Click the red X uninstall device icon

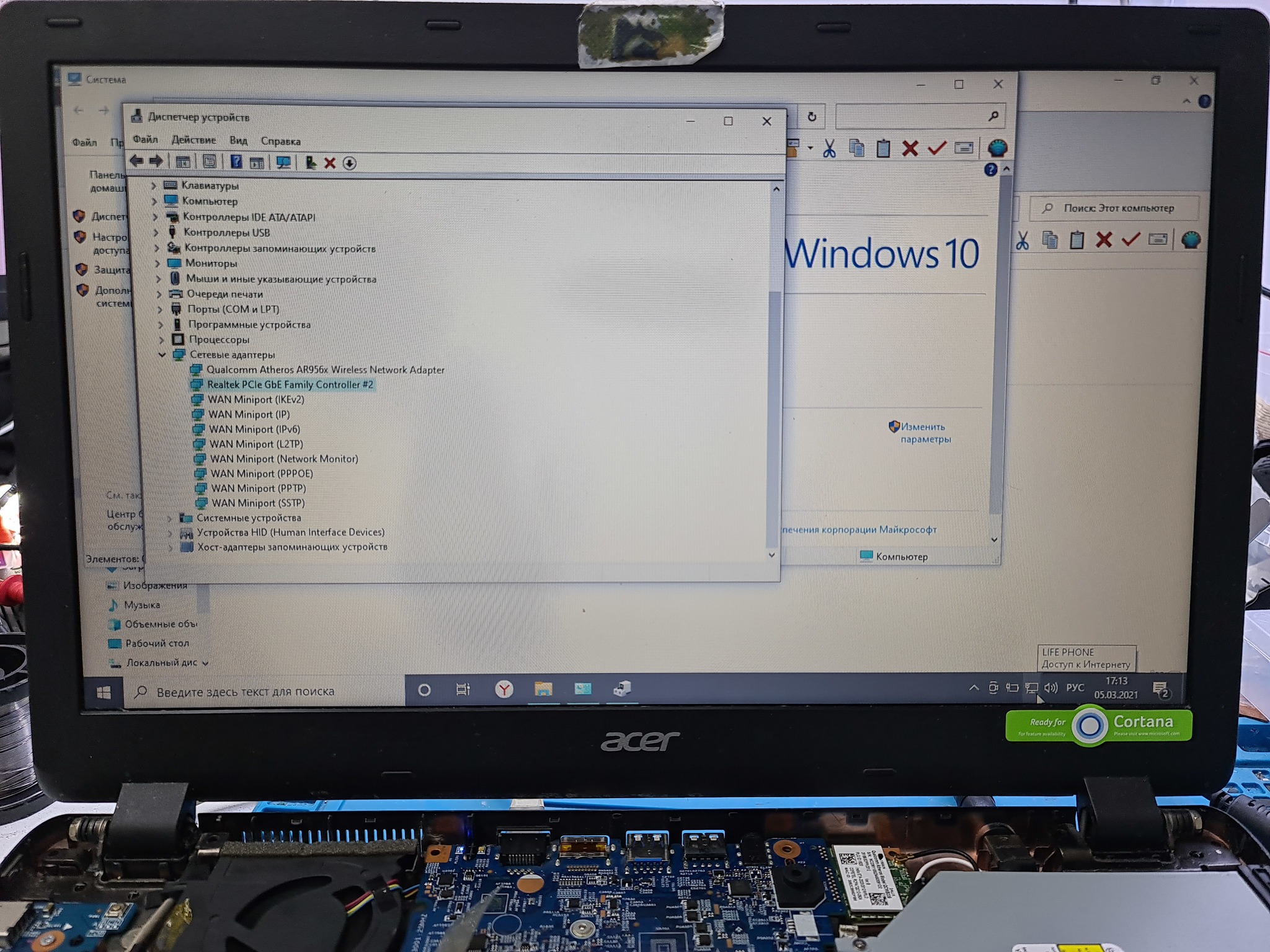(x=330, y=163)
